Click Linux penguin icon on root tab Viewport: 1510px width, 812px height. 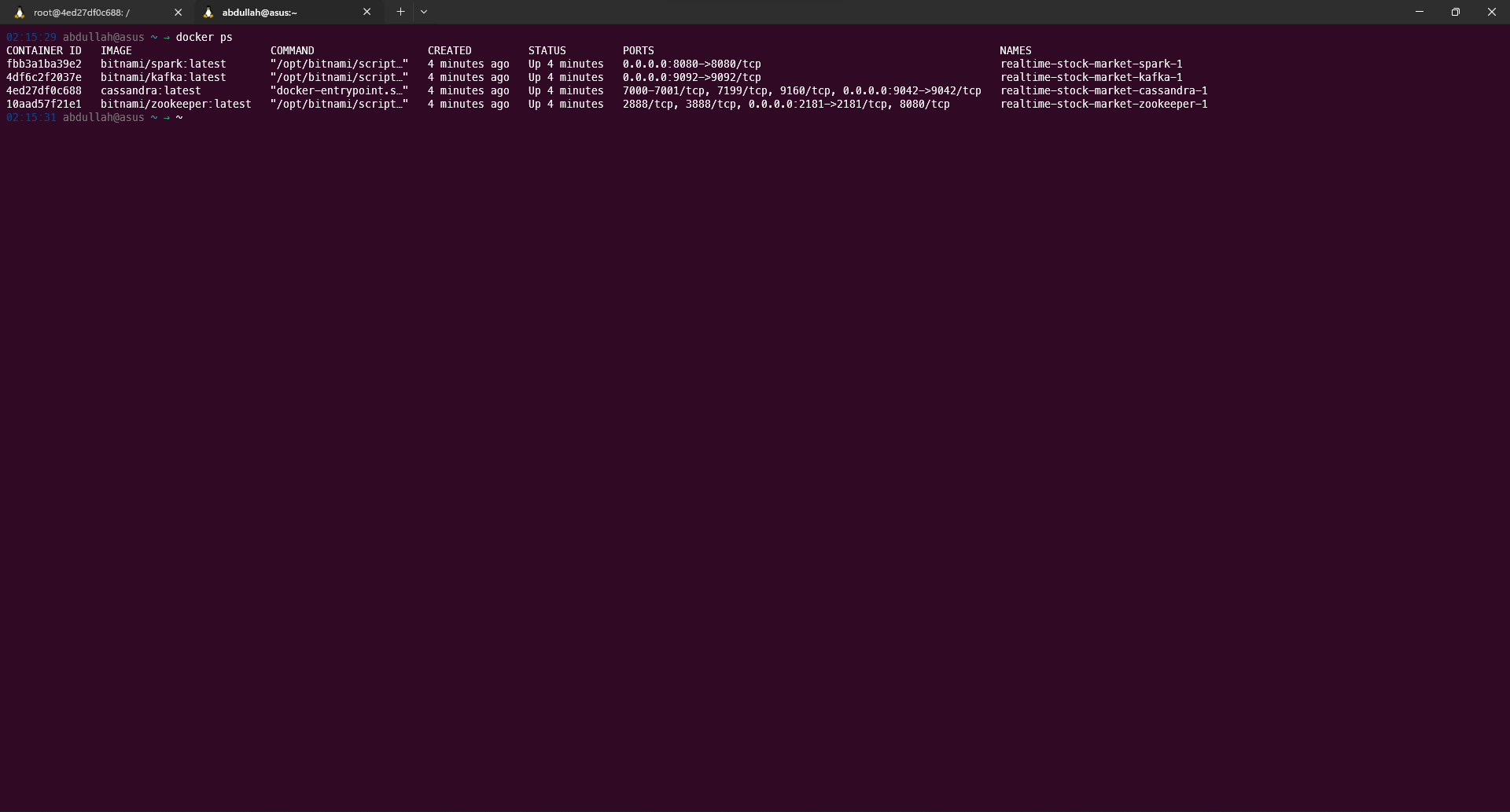[x=20, y=13]
